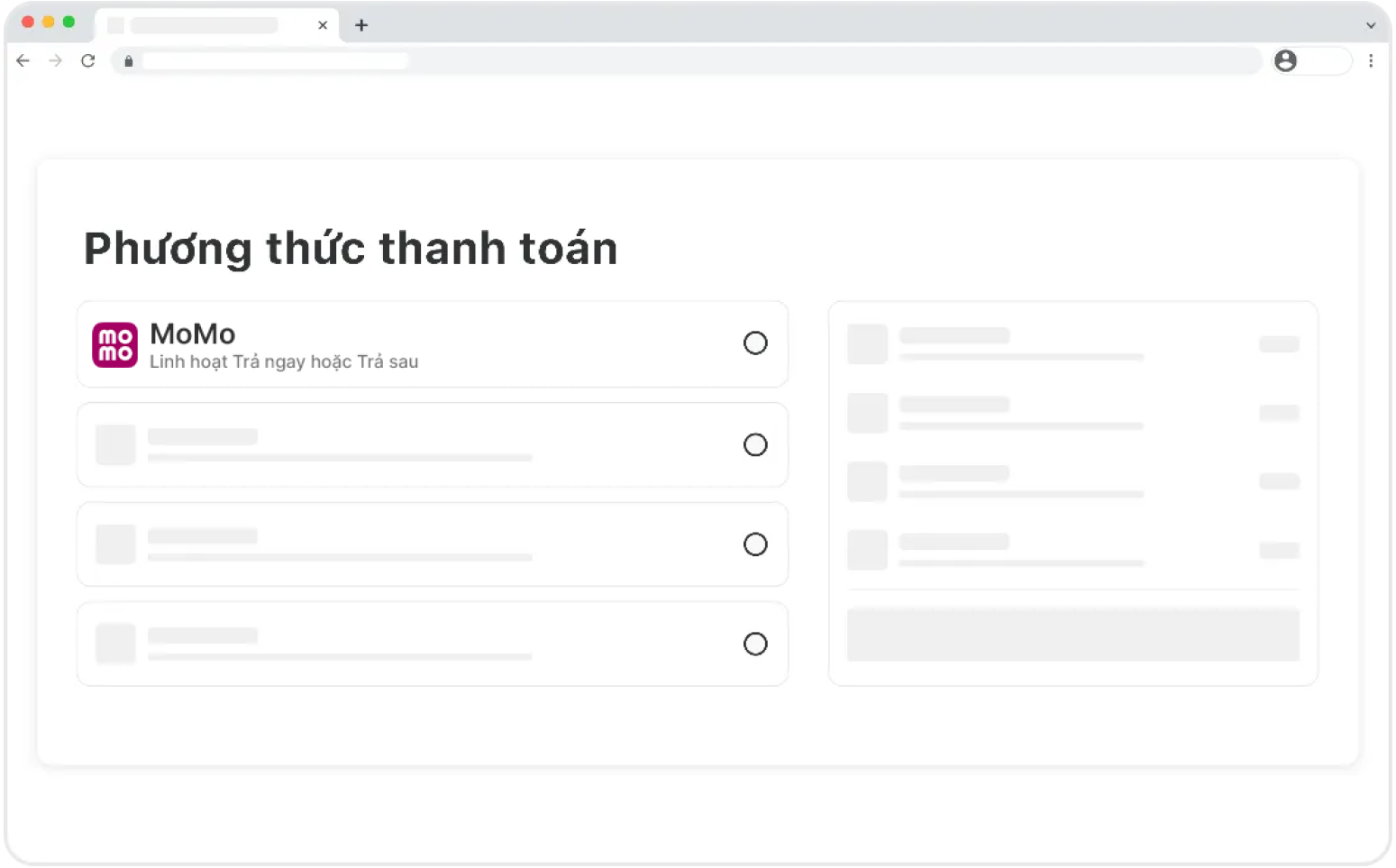Click the padlock site security icon
Image resolution: width=1396 pixels, height=868 pixels.
(129, 60)
